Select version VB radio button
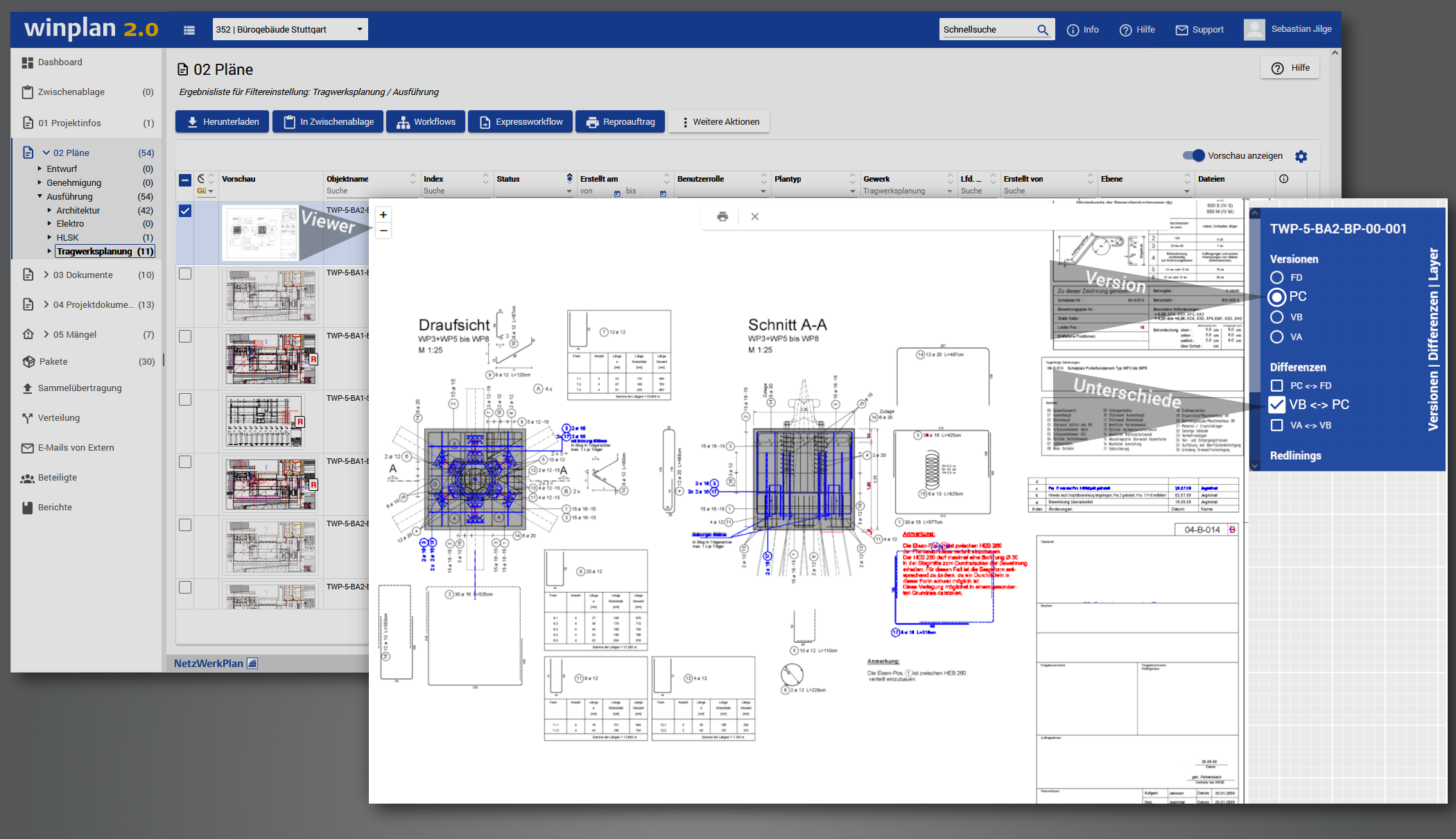 1276,317
